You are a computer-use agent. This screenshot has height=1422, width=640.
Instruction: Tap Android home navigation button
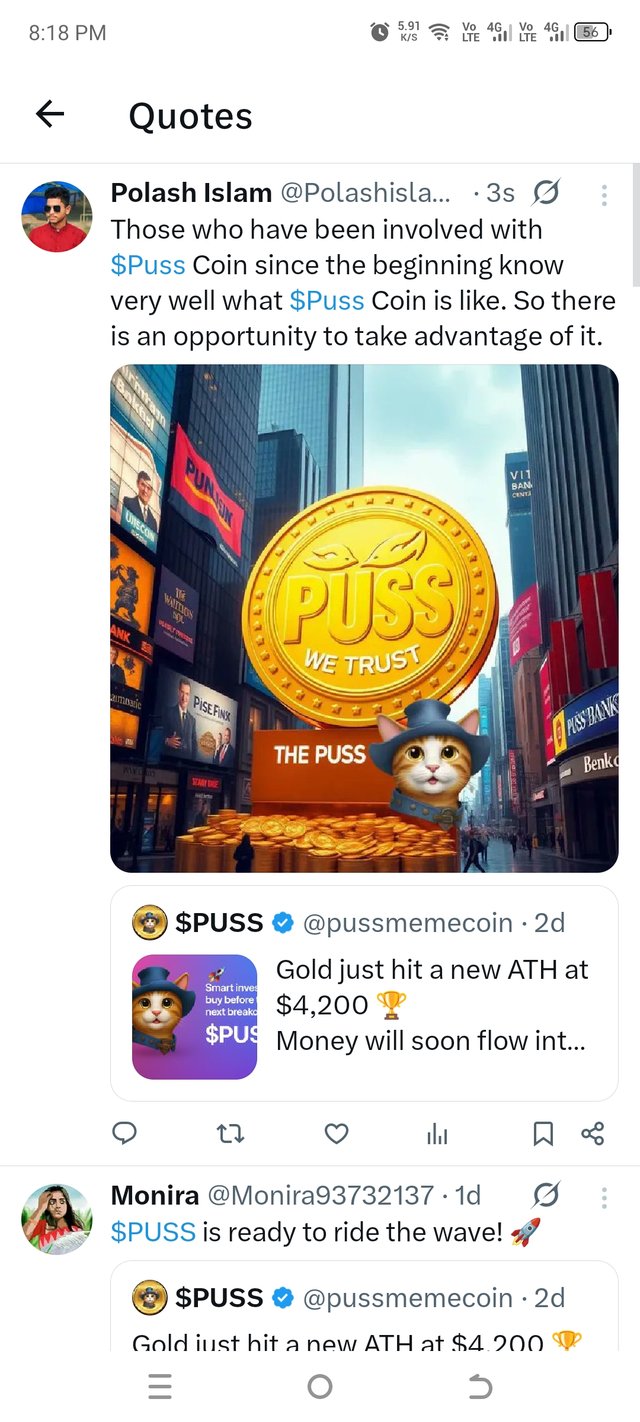(320, 1386)
